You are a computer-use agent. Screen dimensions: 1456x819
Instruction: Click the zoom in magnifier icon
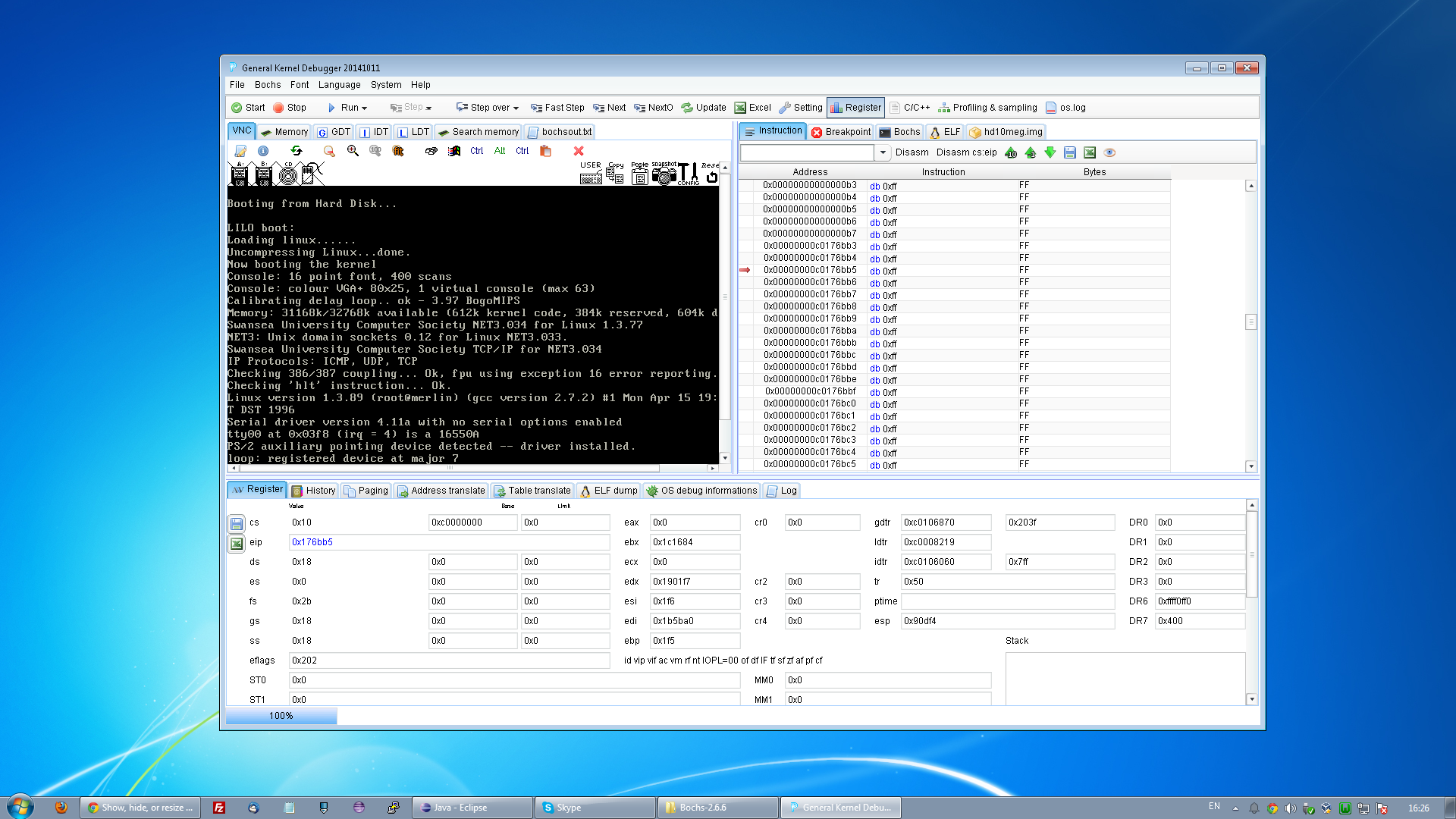tap(353, 151)
